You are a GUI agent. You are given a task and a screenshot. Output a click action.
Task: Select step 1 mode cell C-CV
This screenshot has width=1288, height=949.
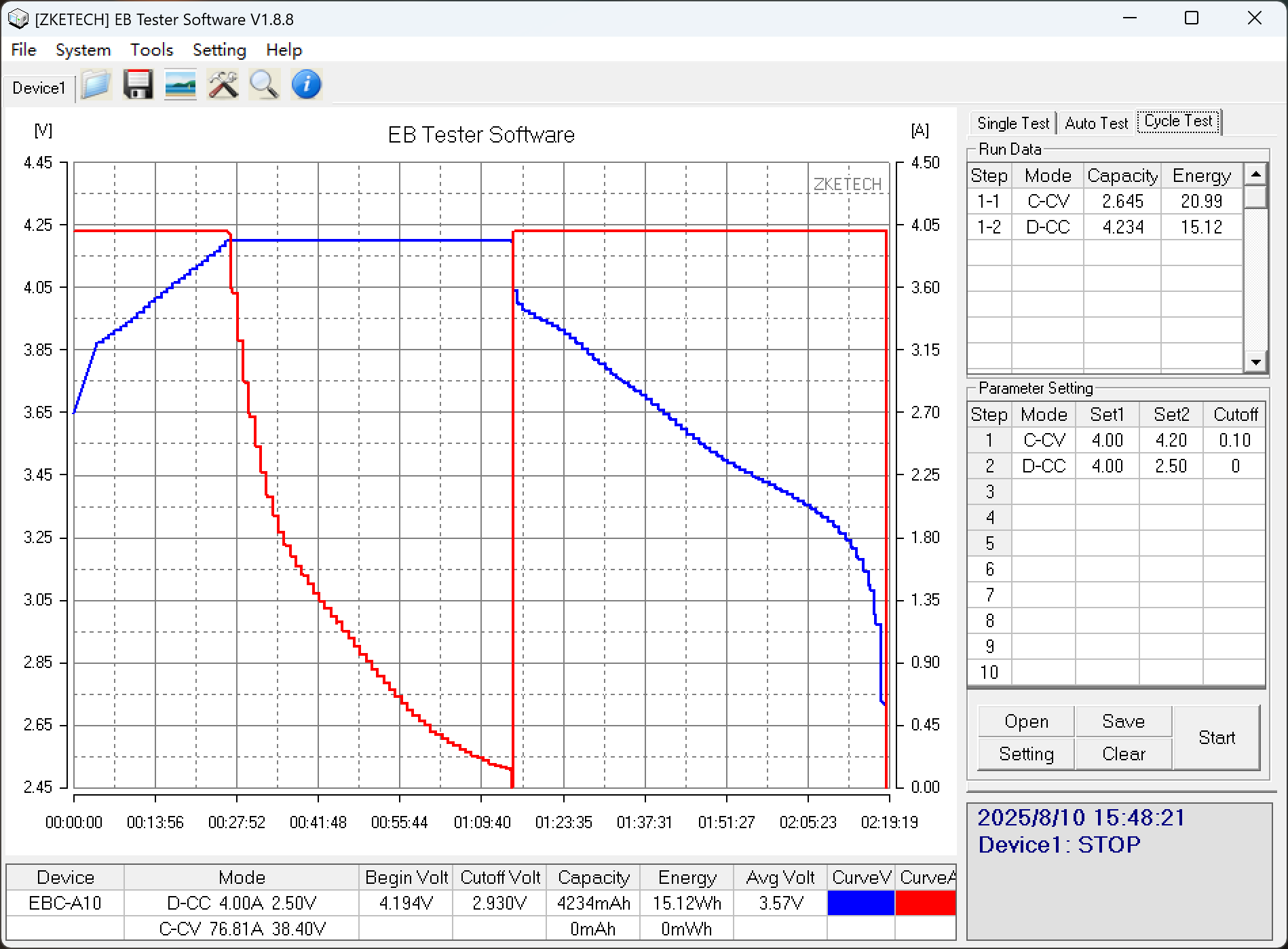1044,441
